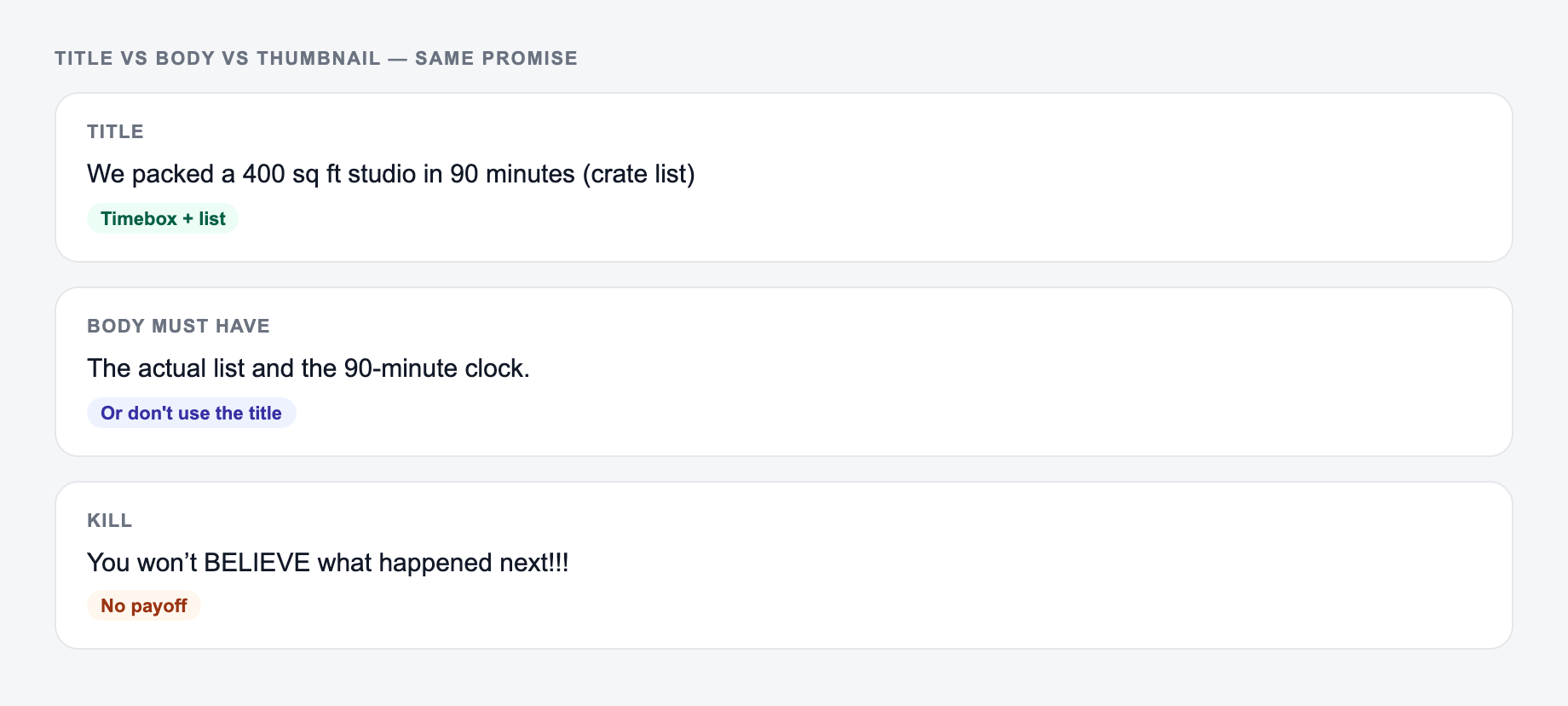Click the 'Timebox + list' green tag

(x=162, y=218)
